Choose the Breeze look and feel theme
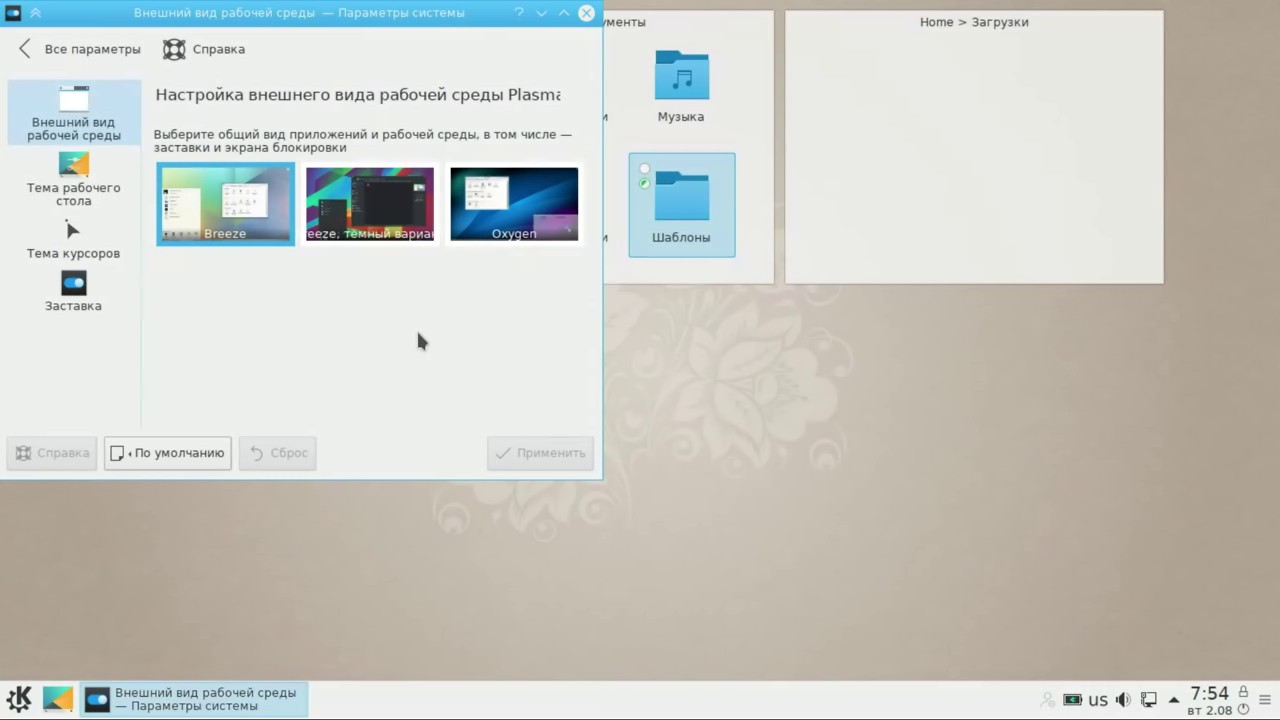This screenshot has width=1280, height=720. (x=225, y=204)
